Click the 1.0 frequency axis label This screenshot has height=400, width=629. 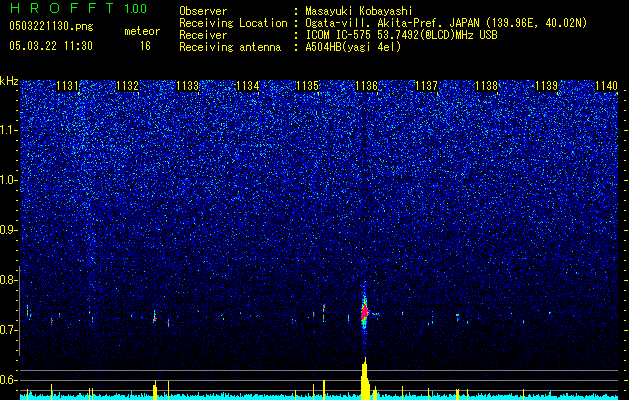[x=8, y=180]
